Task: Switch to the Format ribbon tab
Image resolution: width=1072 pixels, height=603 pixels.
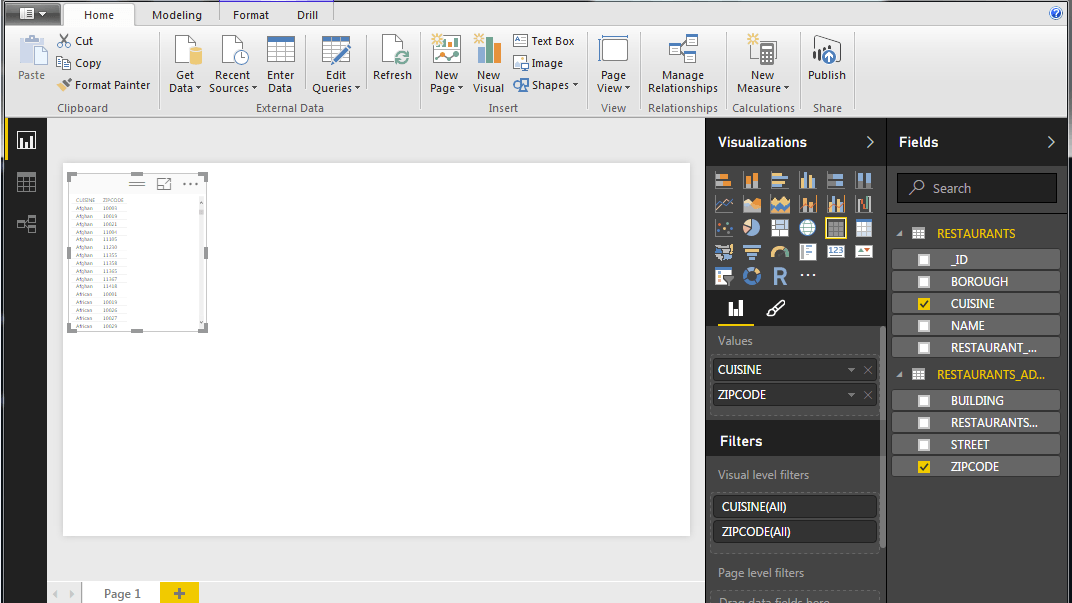Action: (x=251, y=15)
